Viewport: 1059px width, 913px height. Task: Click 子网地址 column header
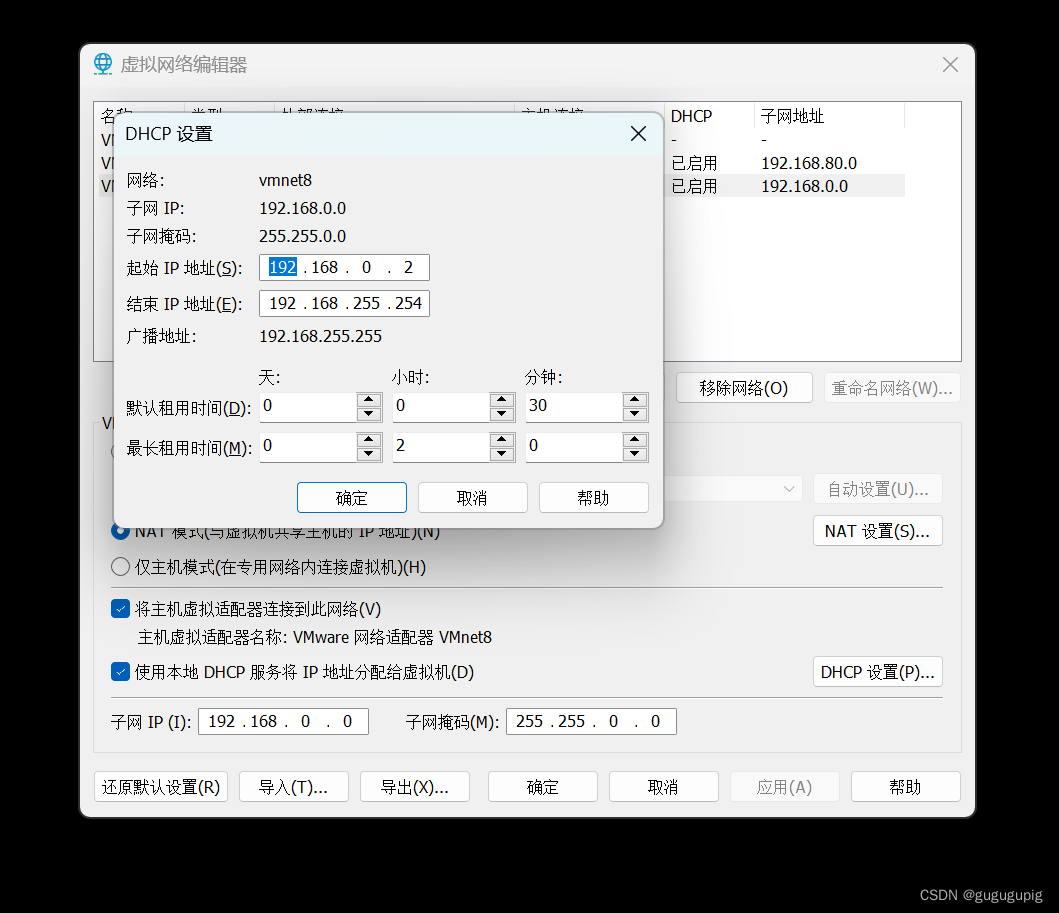tap(829, 116)
